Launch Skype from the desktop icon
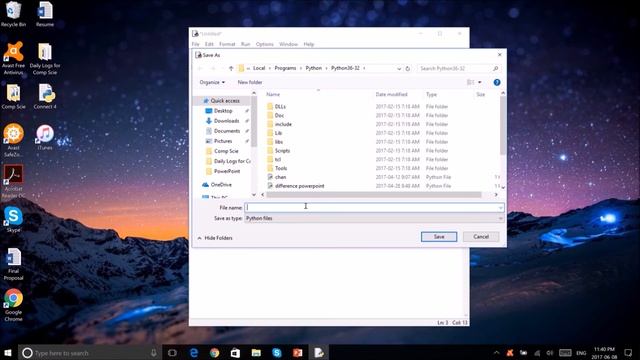 pos(13,219)
